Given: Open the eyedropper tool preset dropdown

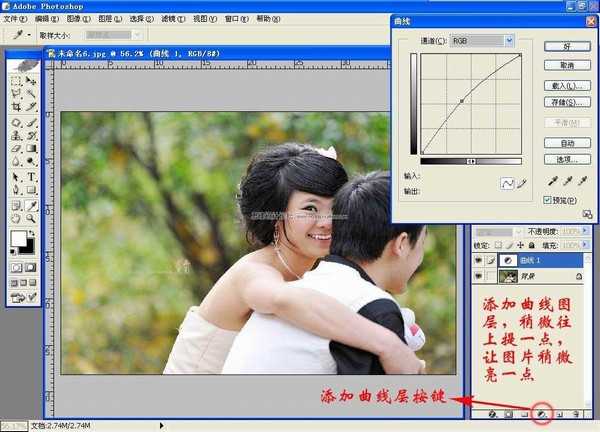Looking at the screenshot, I should [x=20, y=33].
